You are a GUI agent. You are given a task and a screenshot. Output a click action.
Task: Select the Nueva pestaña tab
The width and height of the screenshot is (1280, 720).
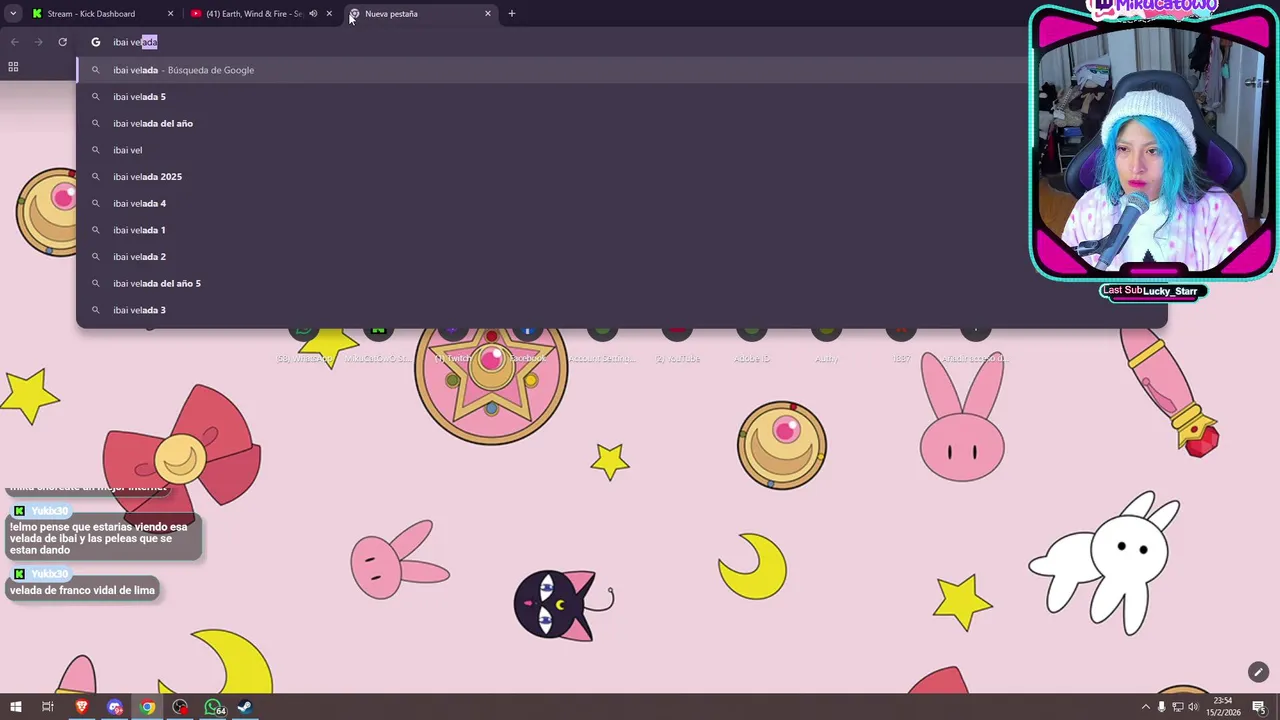pos(420,14)
